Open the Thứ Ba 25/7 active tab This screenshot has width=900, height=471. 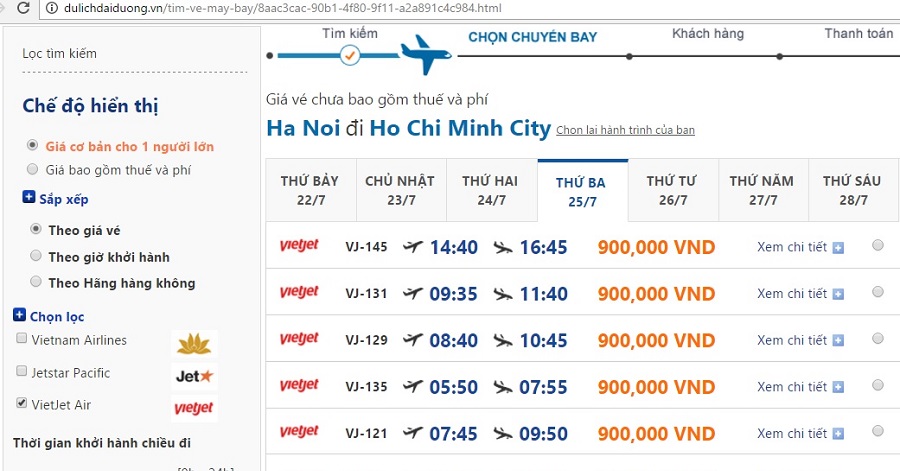(x=583, y=191)
